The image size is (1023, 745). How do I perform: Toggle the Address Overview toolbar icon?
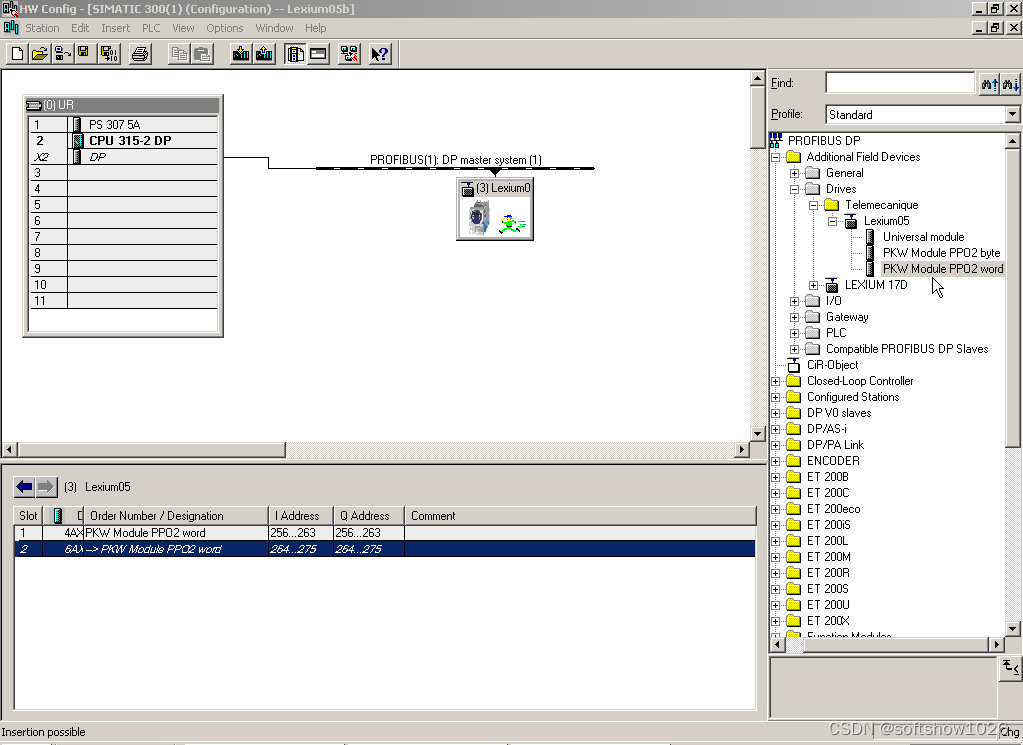tap(318, 53)
